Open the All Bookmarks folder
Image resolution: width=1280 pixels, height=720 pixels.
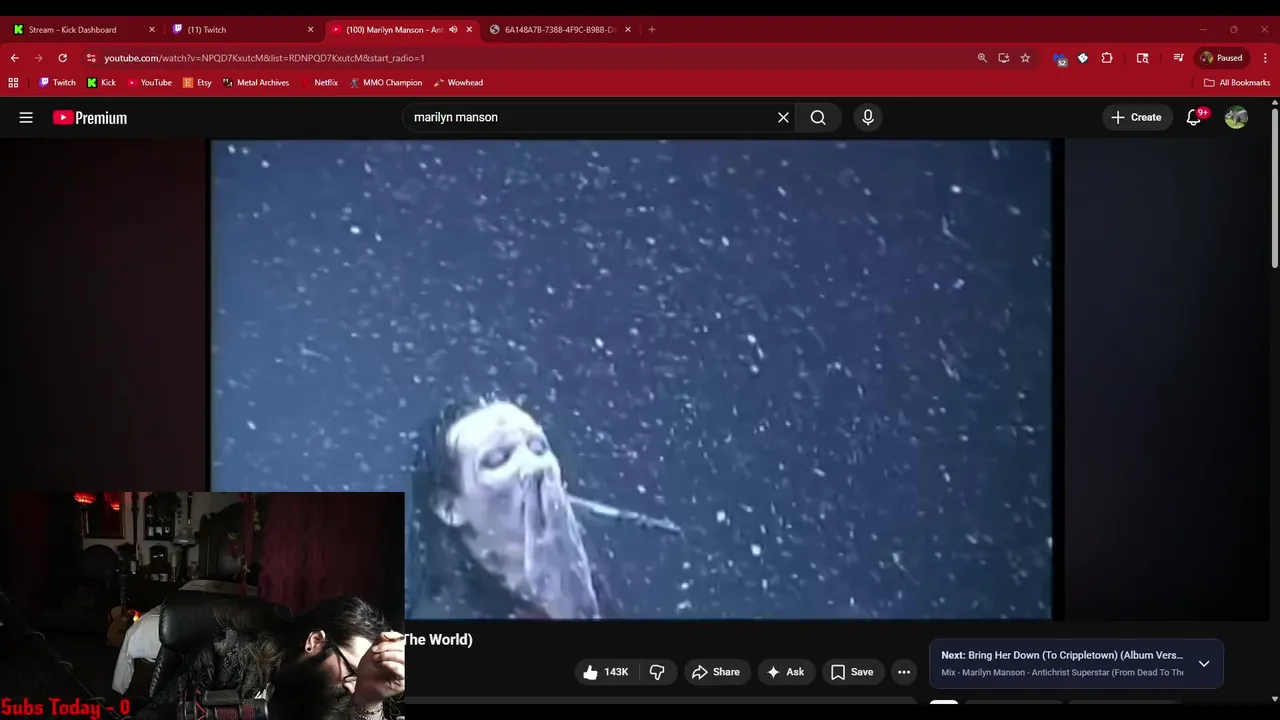pos(1237,83)
